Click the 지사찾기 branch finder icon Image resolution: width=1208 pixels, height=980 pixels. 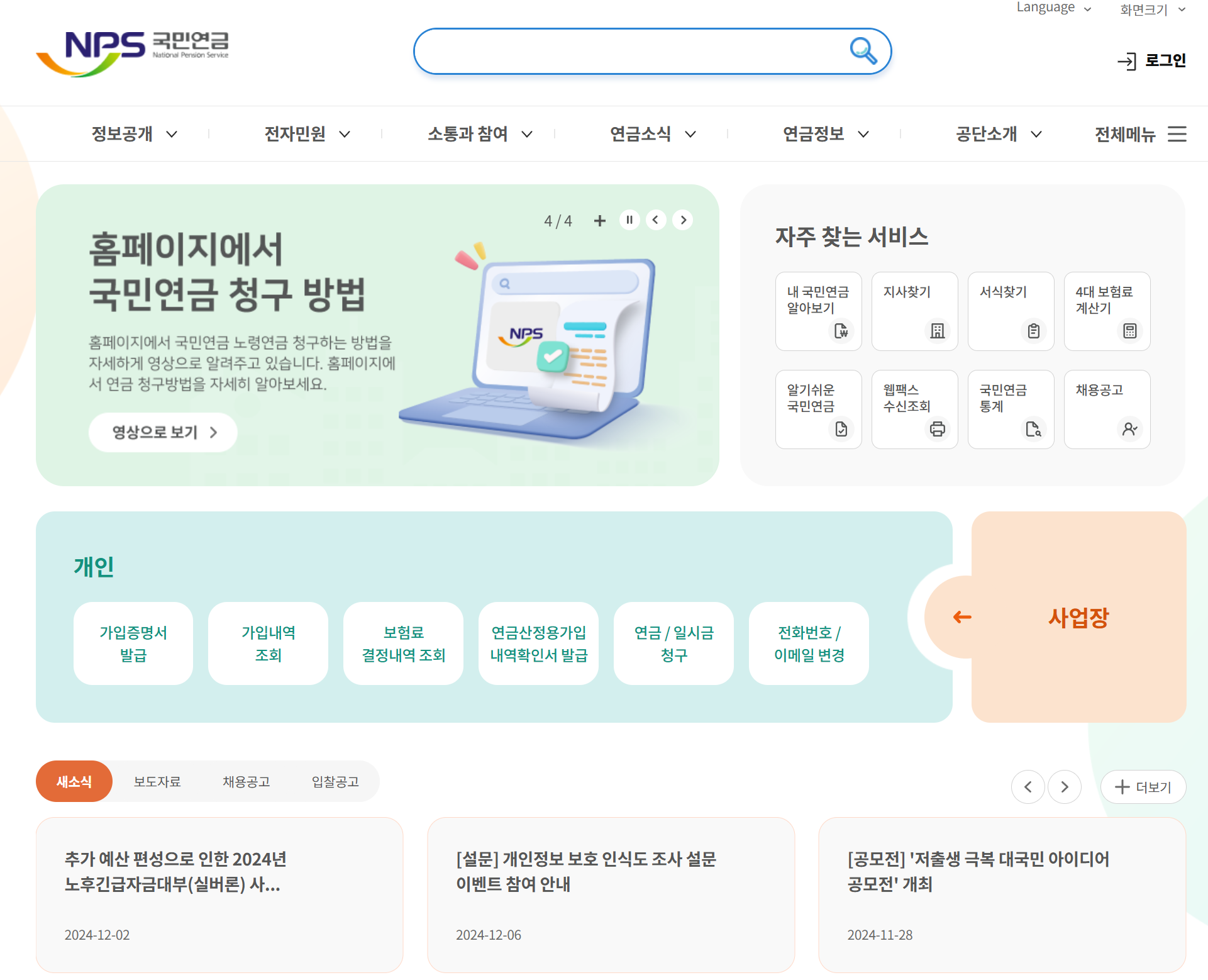pyautogui.click(x=937, y=331)
